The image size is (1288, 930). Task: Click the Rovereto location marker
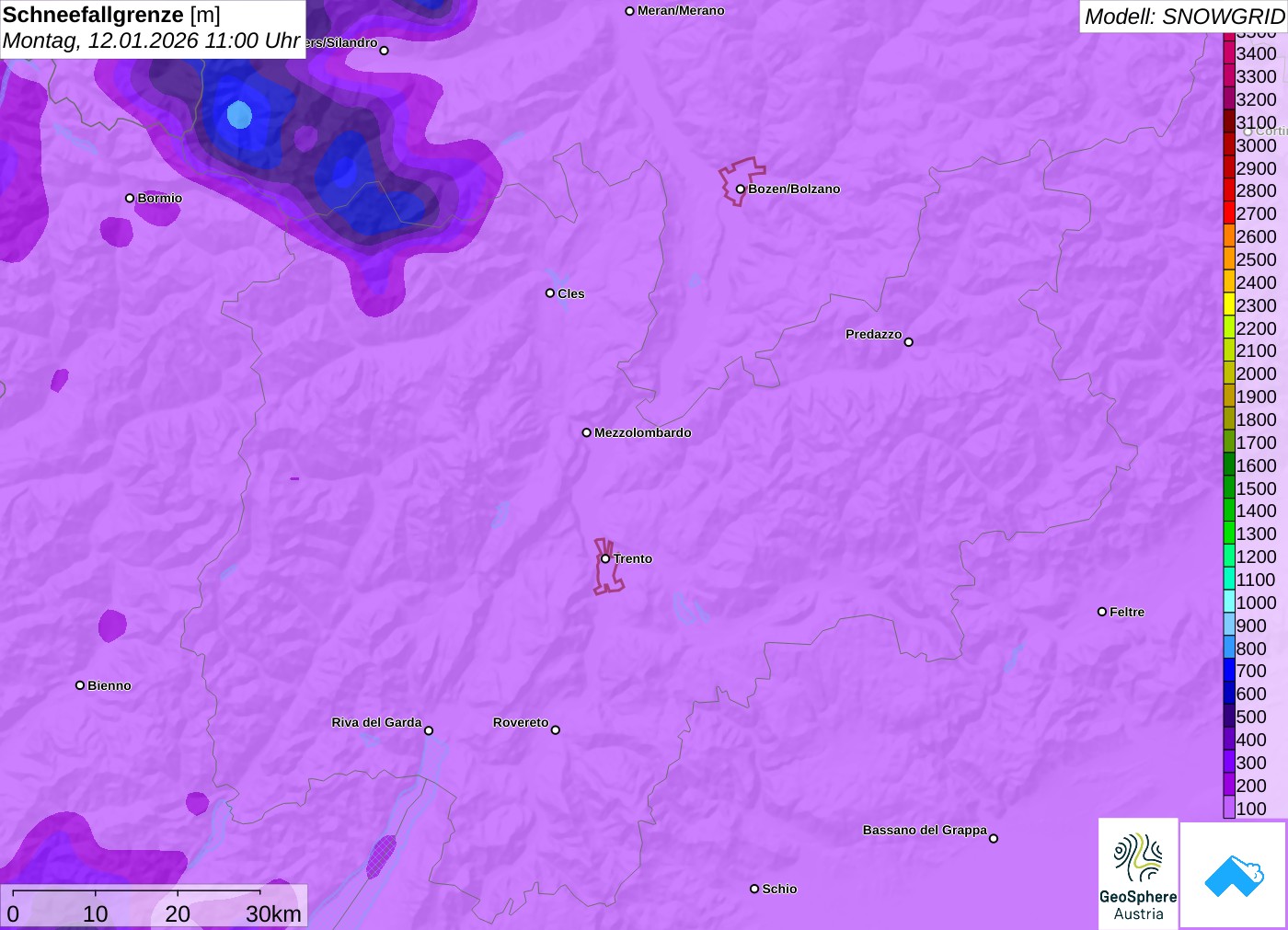coord(556,730)
